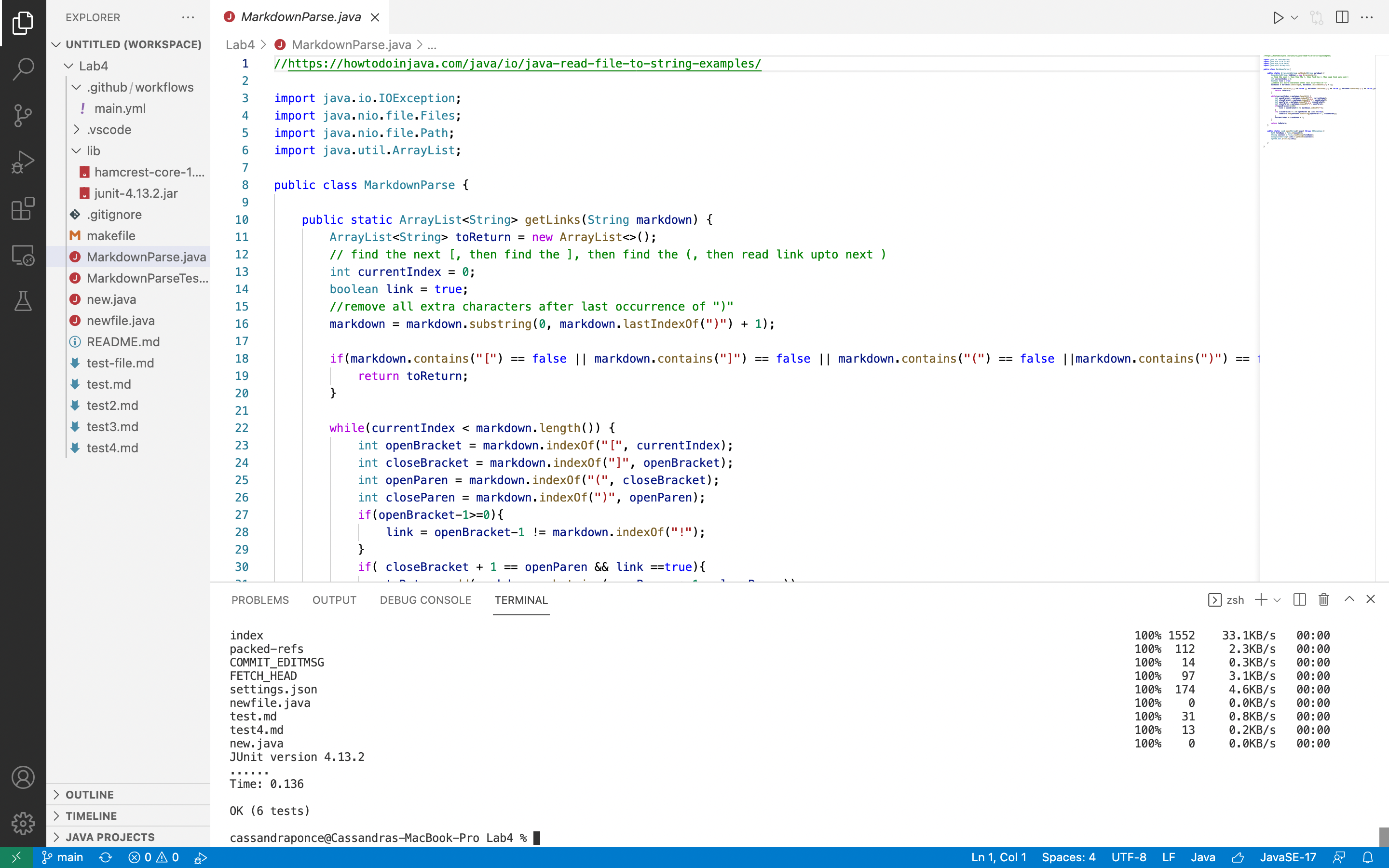Select the TERMINAL panel tab
This screenshot has width=1389, height=868.
pos(521,600)
